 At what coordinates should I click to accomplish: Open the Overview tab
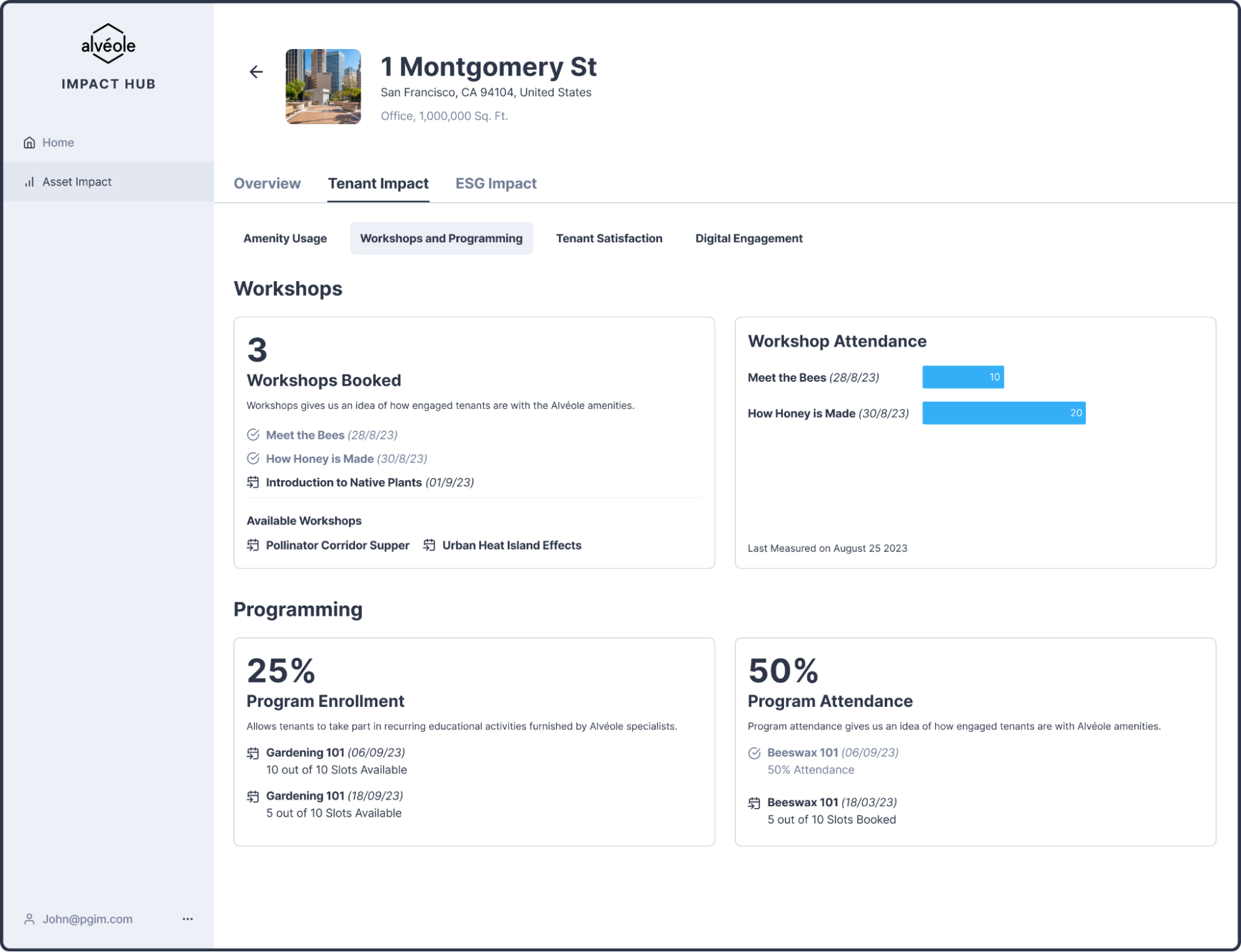pos(267,184)
